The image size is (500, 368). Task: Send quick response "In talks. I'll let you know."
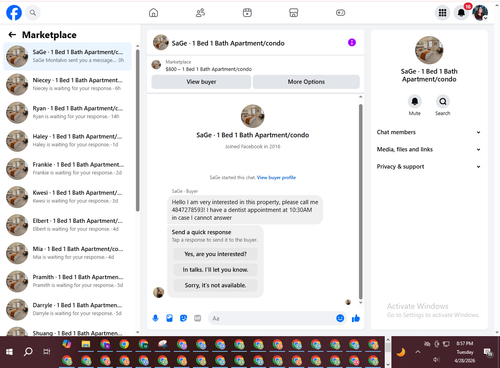point(215,270)
